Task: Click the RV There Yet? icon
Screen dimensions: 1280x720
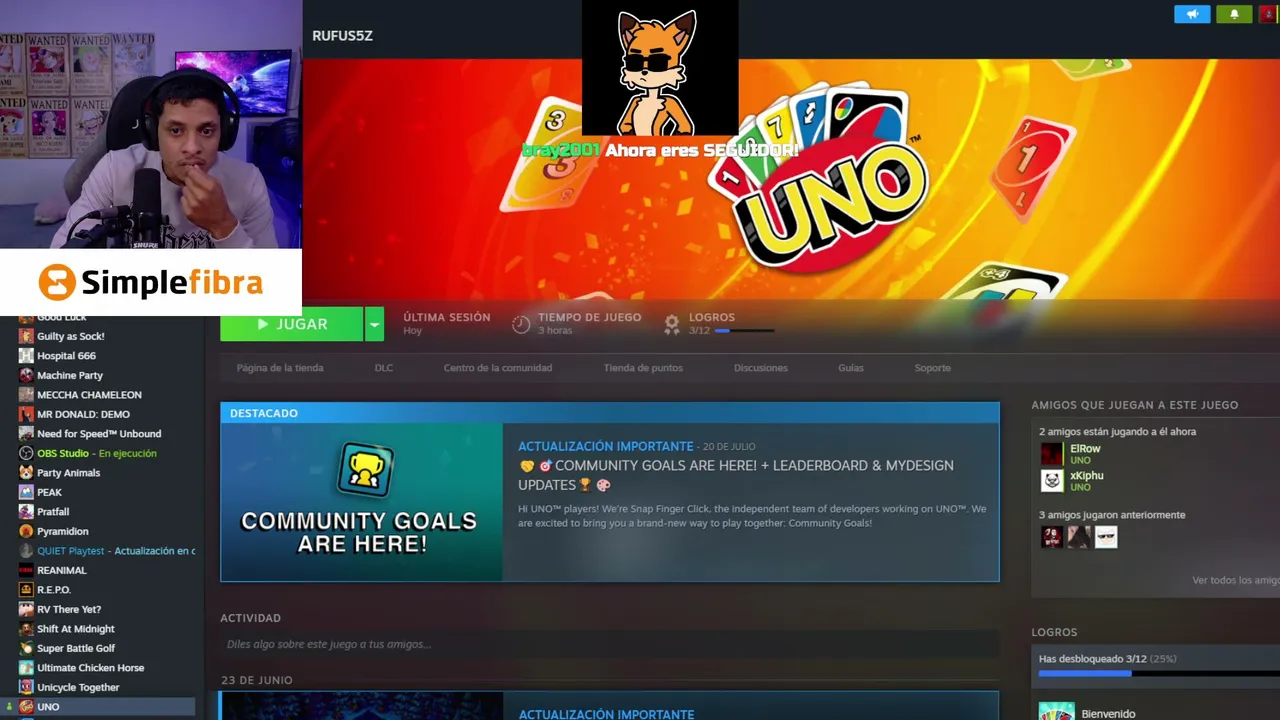Action: pos(26,609)
